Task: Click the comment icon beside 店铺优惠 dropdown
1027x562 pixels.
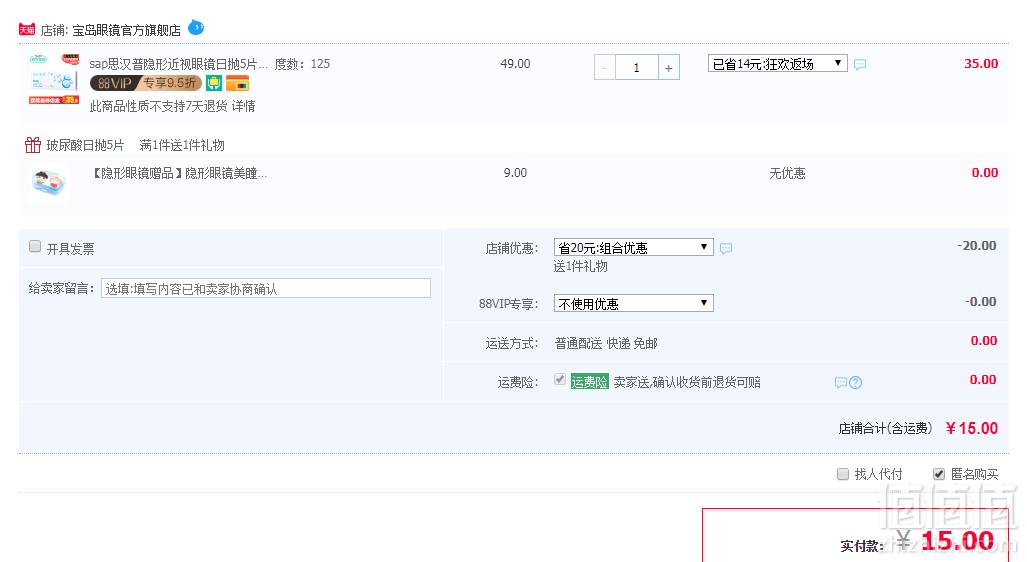Action: point(726,248)
